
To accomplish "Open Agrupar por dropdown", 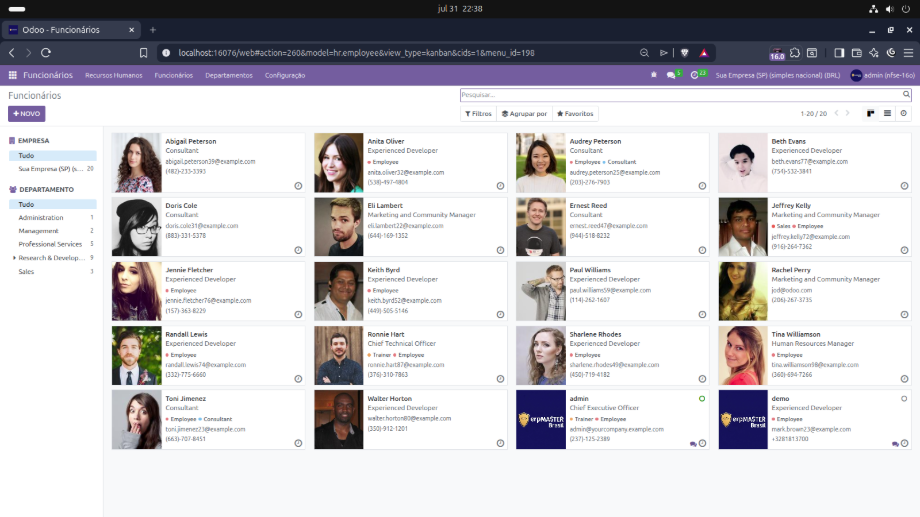I will tap(524, 113).
